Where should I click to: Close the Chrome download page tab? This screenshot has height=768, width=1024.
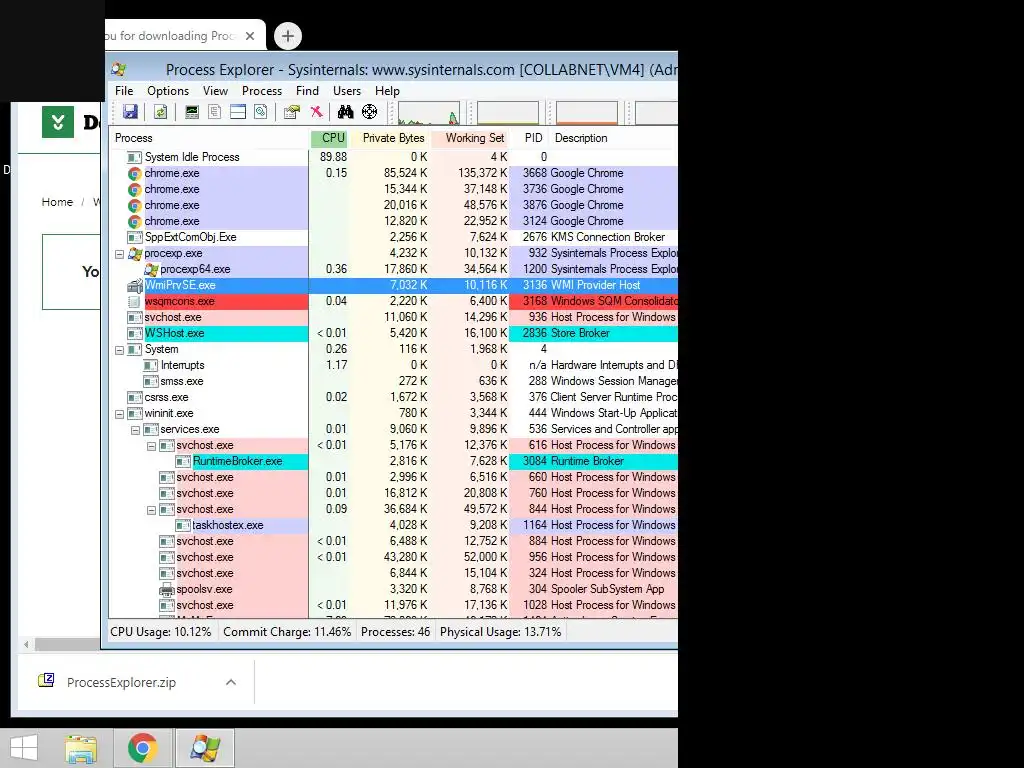coord(249,36)
